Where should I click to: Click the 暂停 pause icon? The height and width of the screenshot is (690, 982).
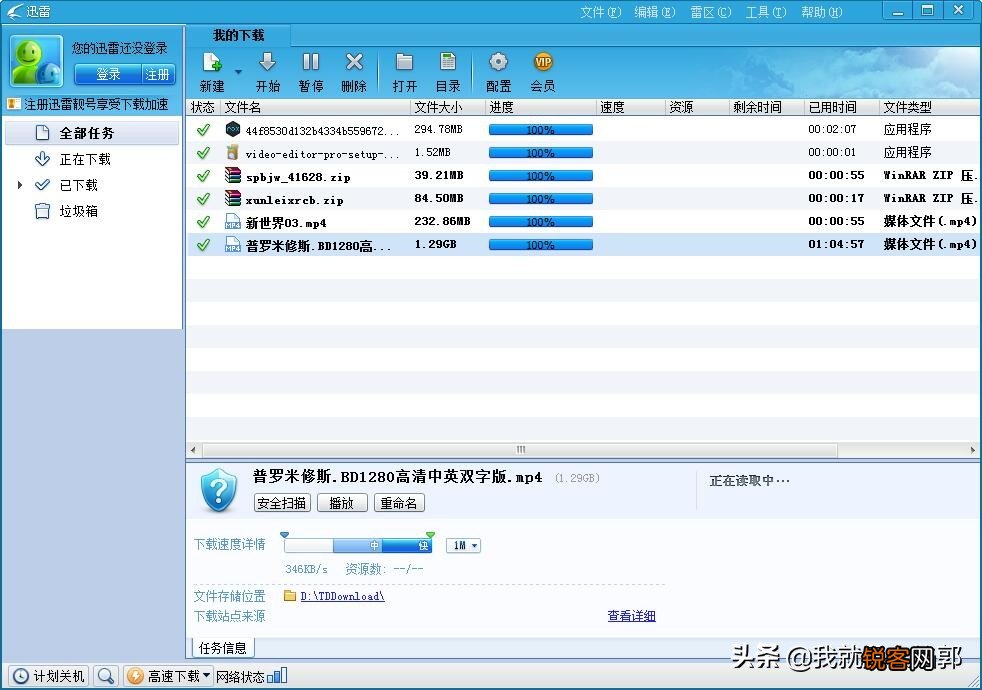pyautogui.click(x=311, y=63)
